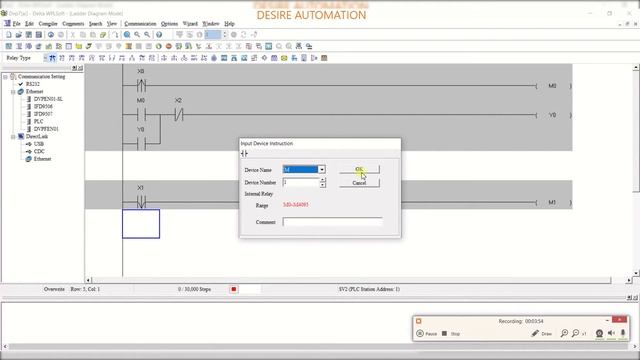Collapse the Ethernet node under Communication Setting
The height and width of the screenshot is (360, 640).
pyautogui.click(x=13, y=92)
